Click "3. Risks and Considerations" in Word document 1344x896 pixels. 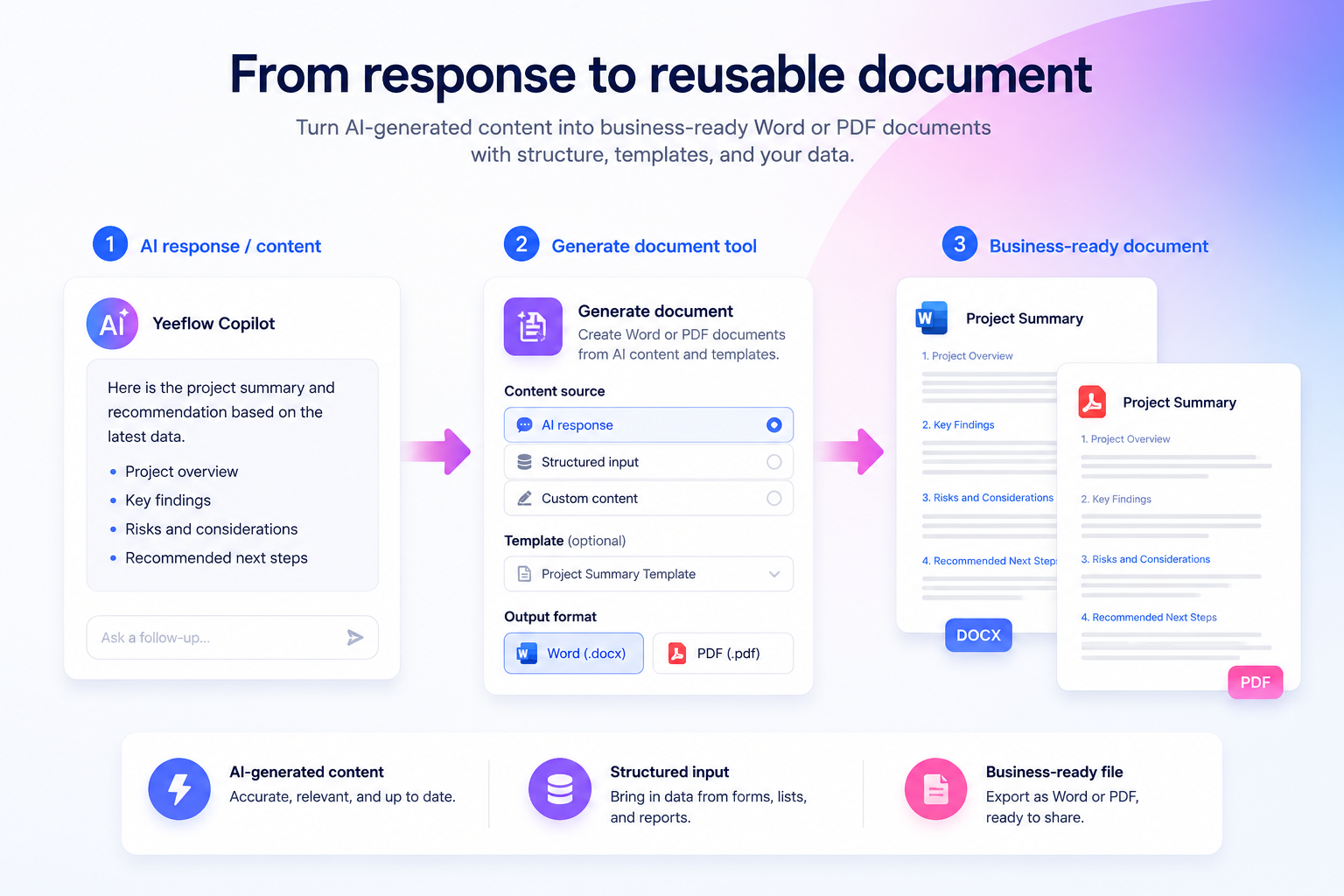[987, 498]
